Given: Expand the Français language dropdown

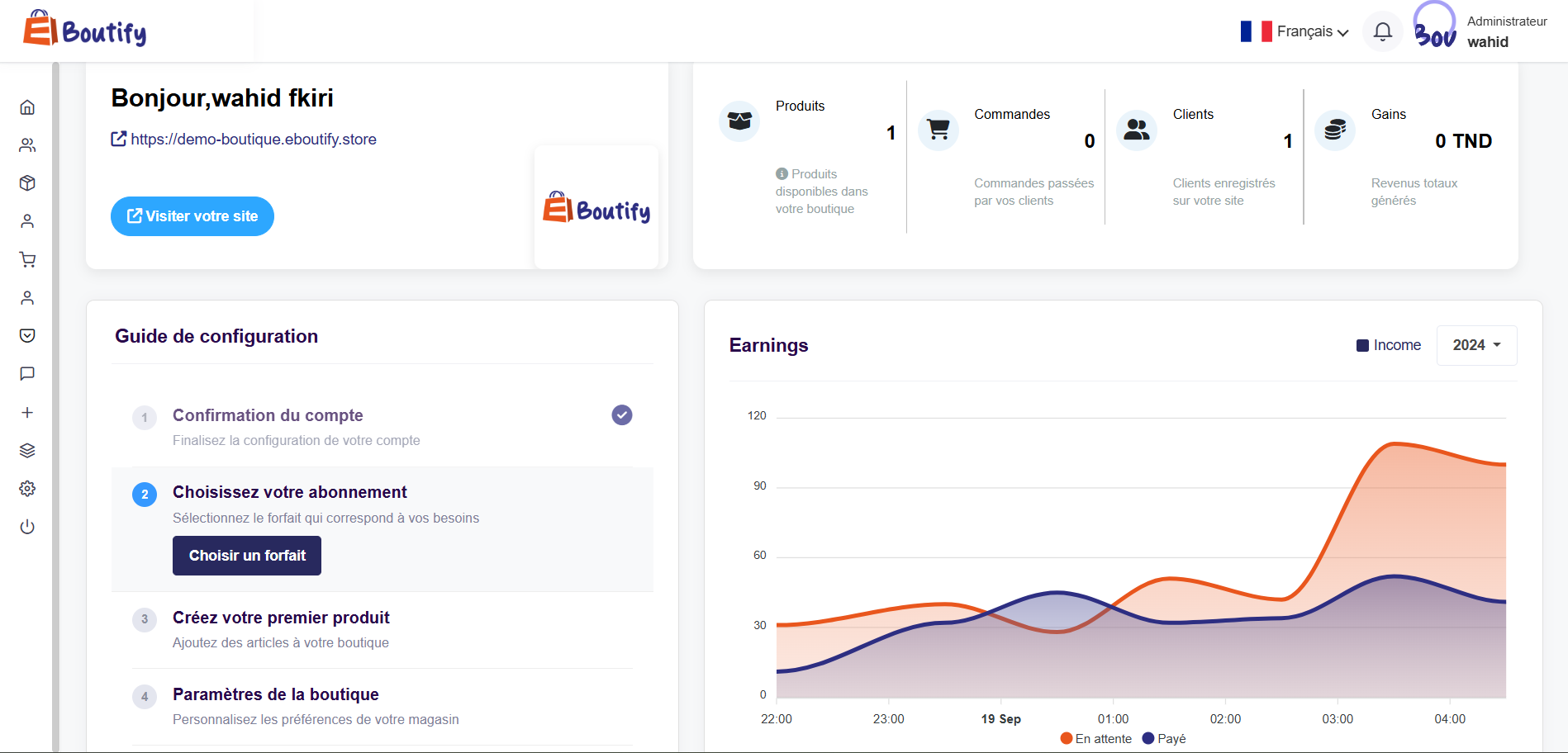Looking at the screenshot, I should tap(1295, 31).
